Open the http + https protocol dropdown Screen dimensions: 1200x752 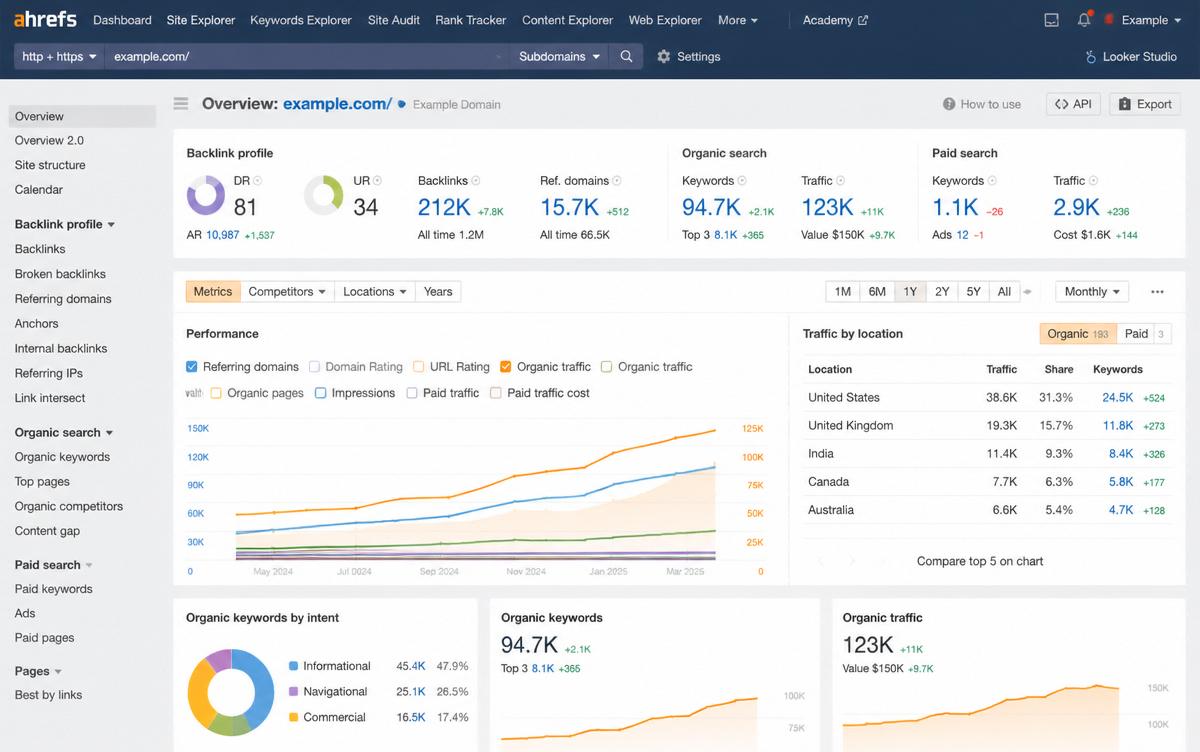click(59, 57)
